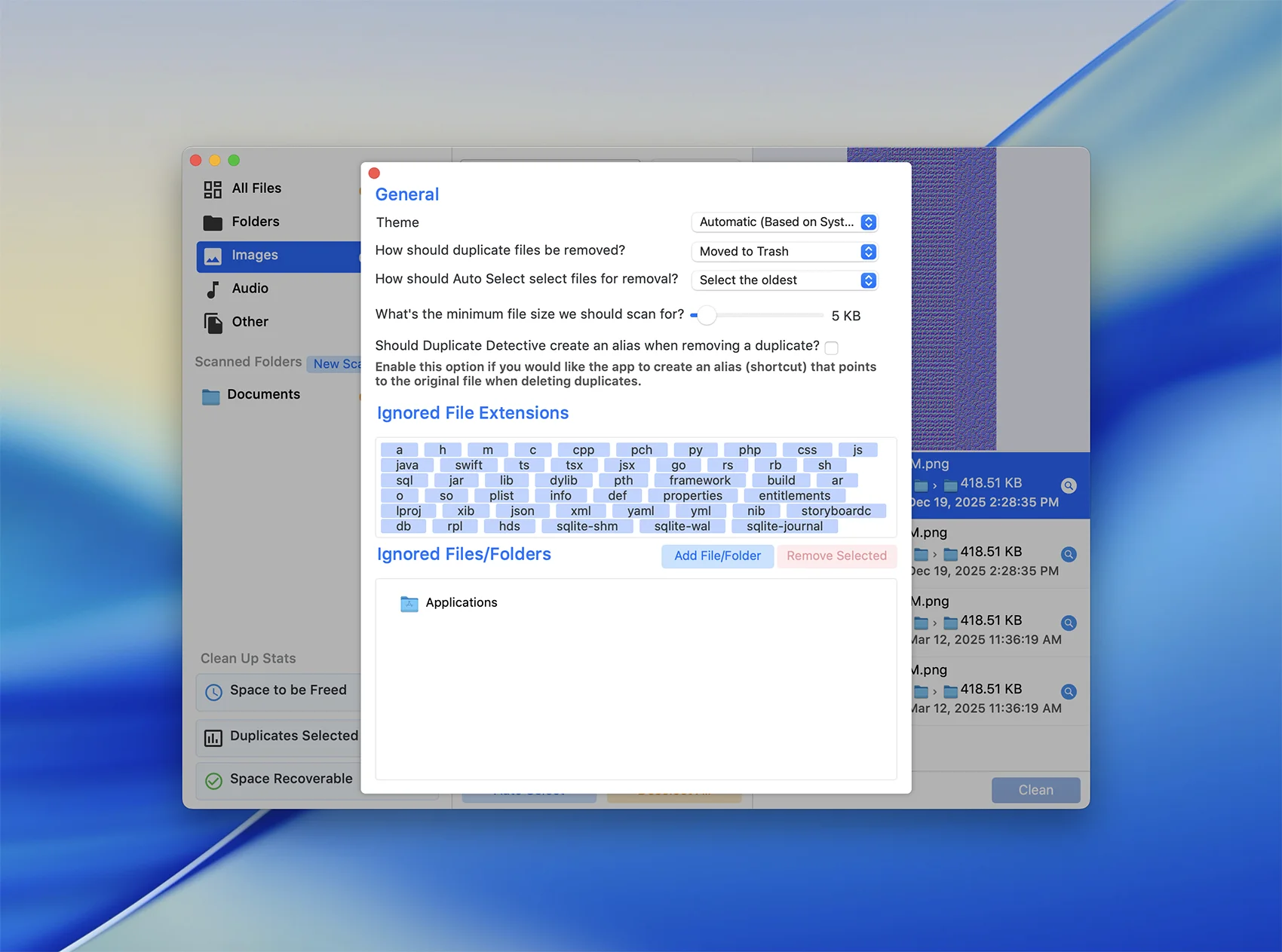Select the Audio music note icon
Image resolution: width=1282 pixels, height=952 pixels.
pyautogui.click(x=213, y=289)
